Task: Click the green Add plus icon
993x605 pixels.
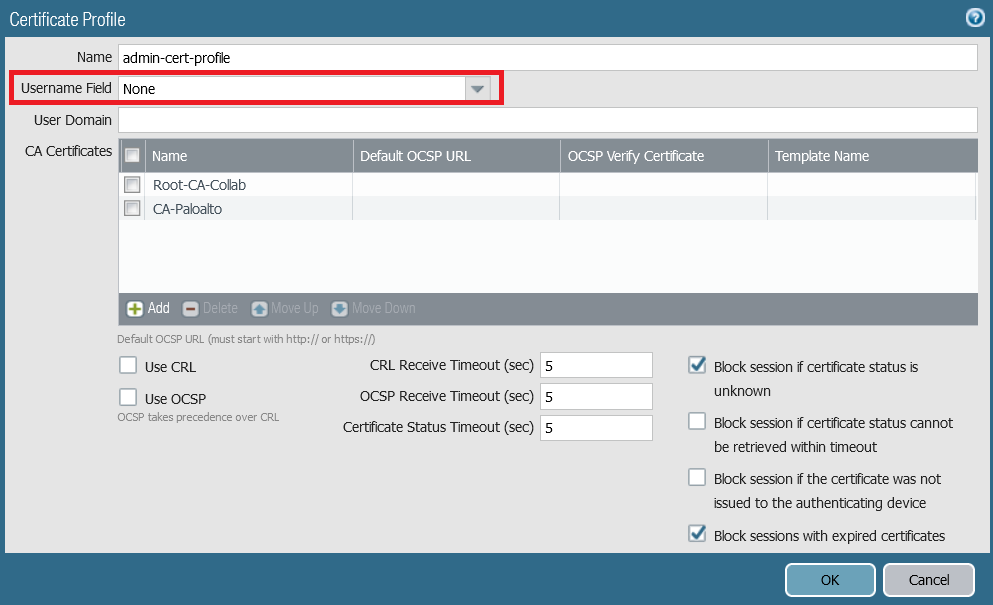Action: pos(135,309)
